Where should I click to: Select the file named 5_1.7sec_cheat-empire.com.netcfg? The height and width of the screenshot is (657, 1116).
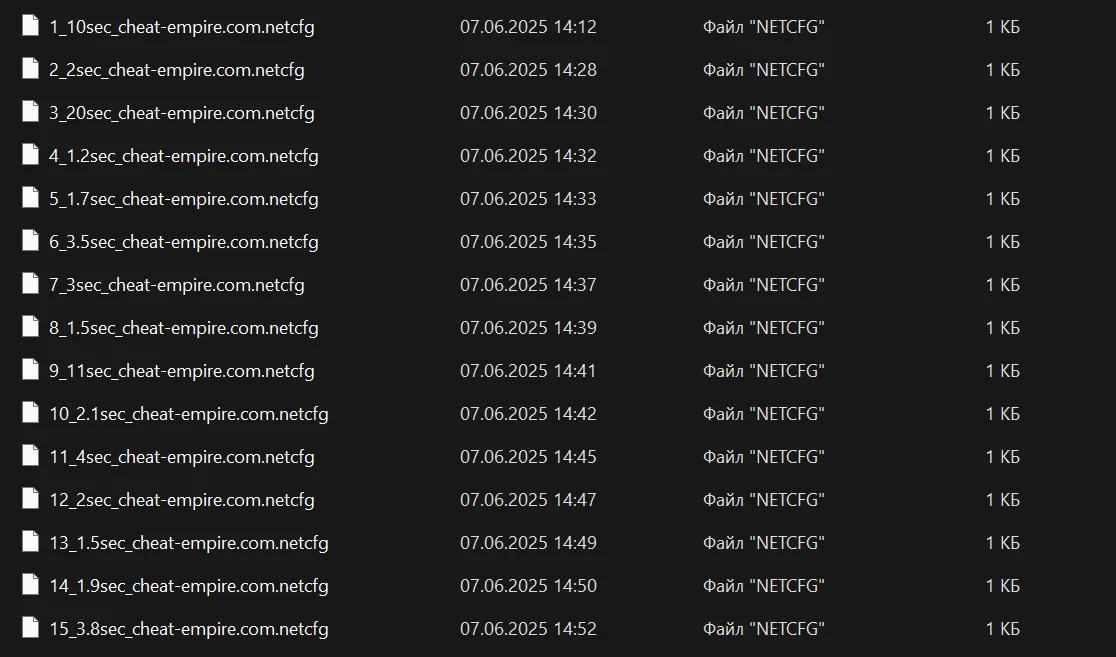[x=184, y=199]
